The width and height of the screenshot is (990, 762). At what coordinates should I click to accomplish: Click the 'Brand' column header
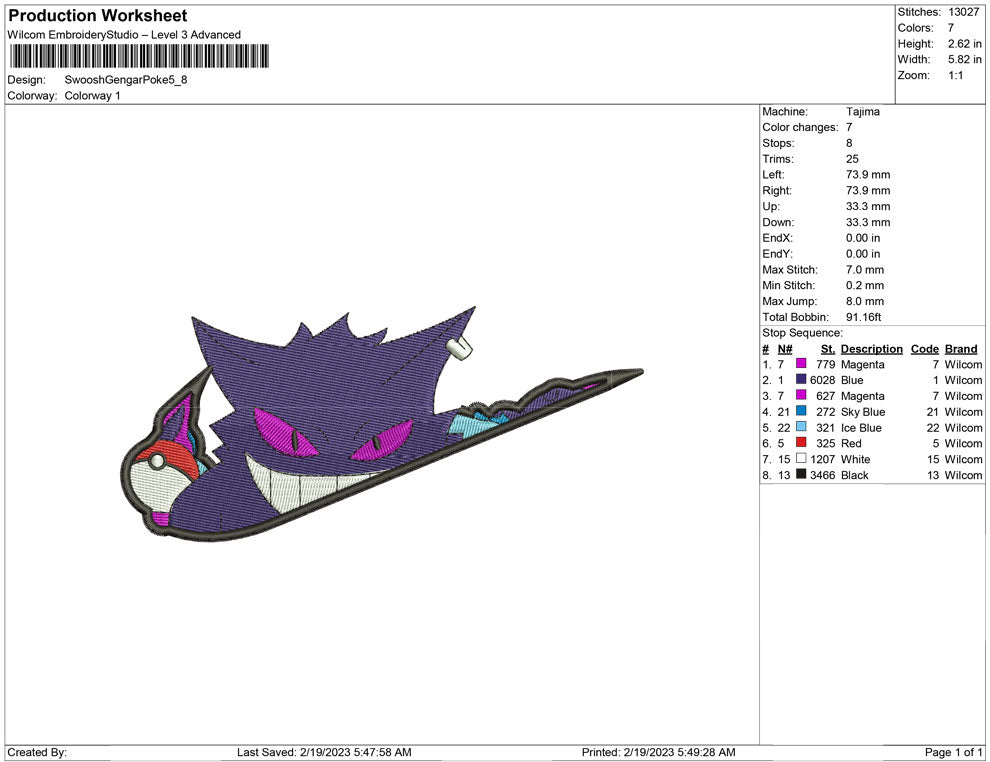(x=961, y=349)
